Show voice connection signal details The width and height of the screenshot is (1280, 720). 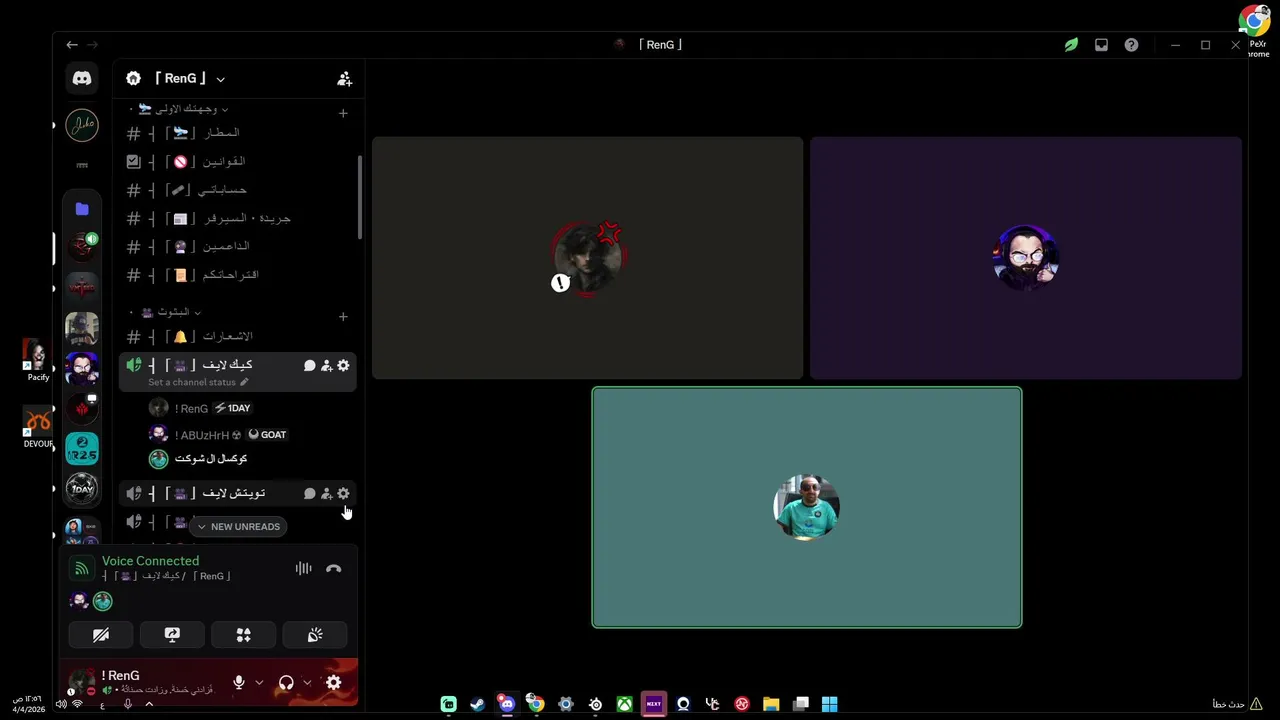pos(82,568)
